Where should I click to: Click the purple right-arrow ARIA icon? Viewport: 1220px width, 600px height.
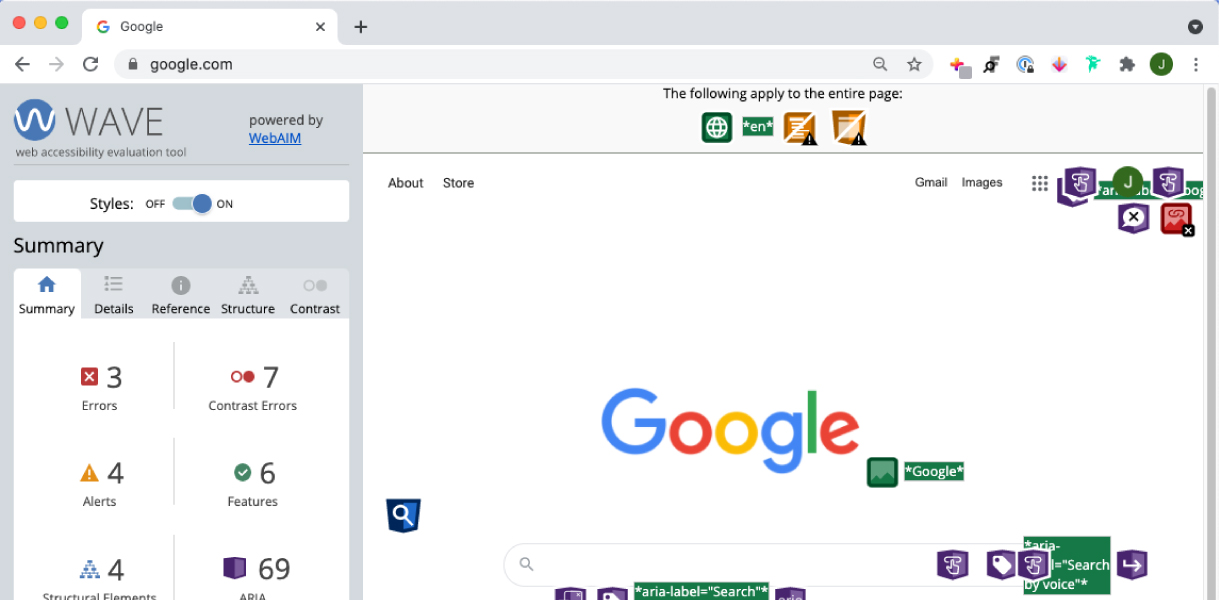click(x=1132, y=565)
